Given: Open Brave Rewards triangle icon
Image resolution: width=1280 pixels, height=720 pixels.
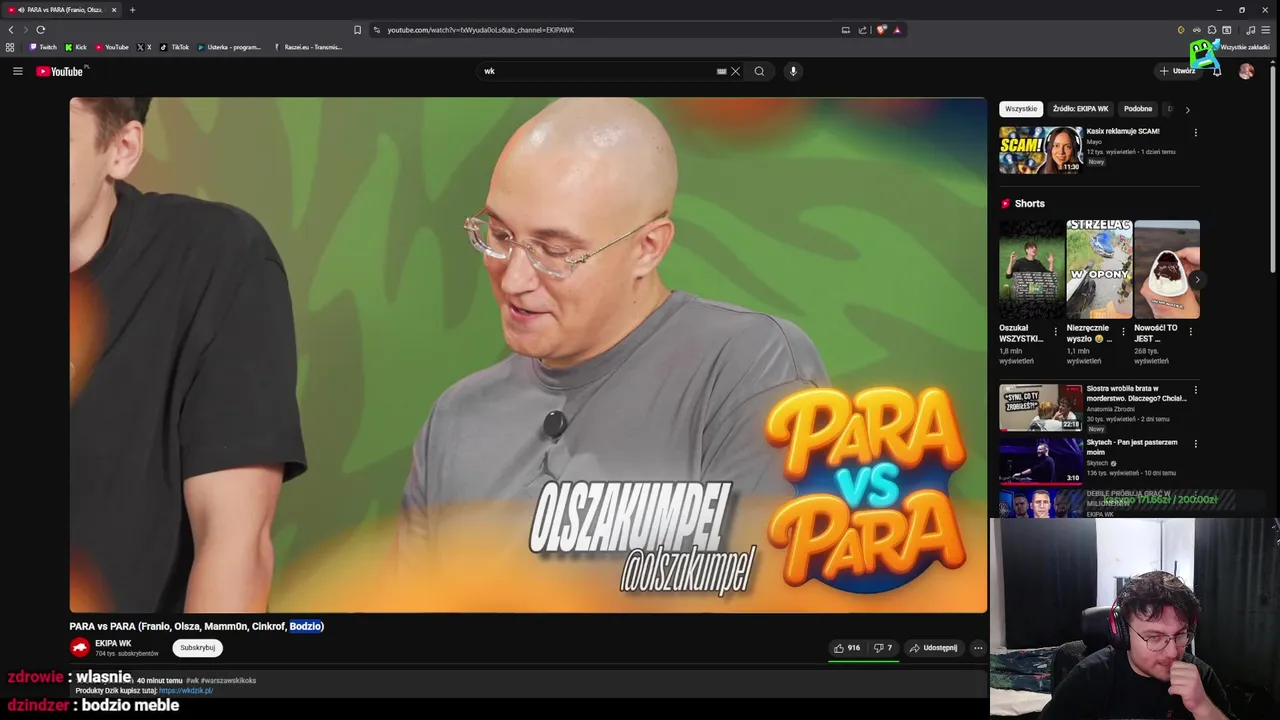Looking at the screenshot, I should (x=897, y=30).
